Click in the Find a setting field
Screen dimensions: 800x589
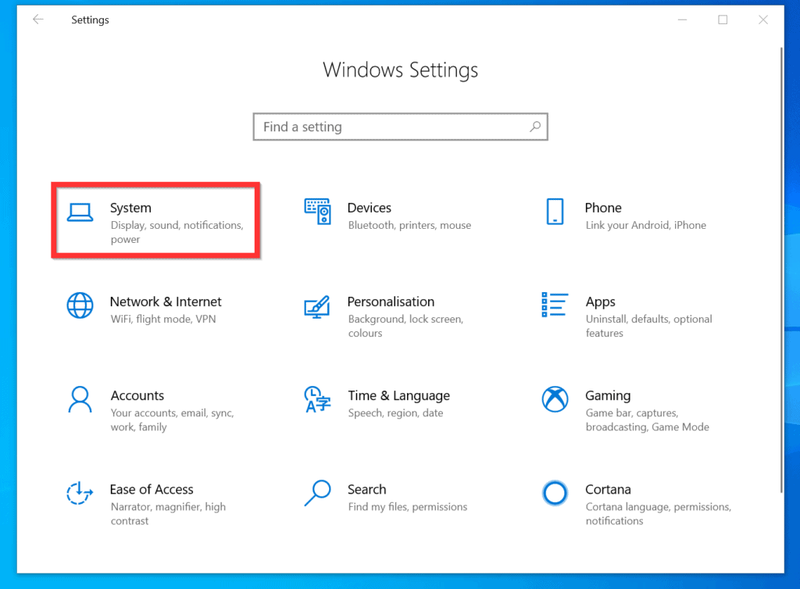coord(401,127)
